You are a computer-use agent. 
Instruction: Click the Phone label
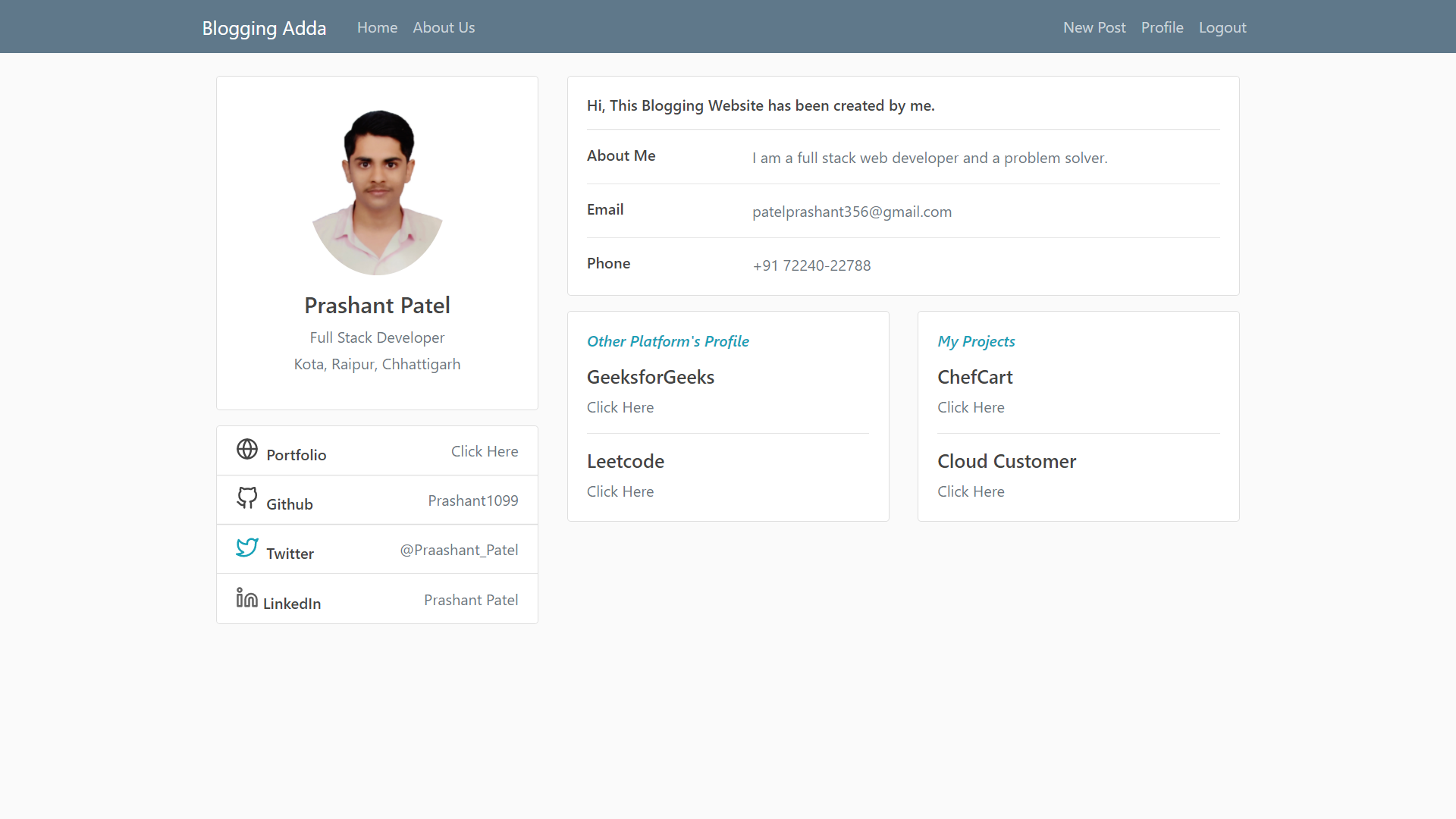click(x=608, y=263)
